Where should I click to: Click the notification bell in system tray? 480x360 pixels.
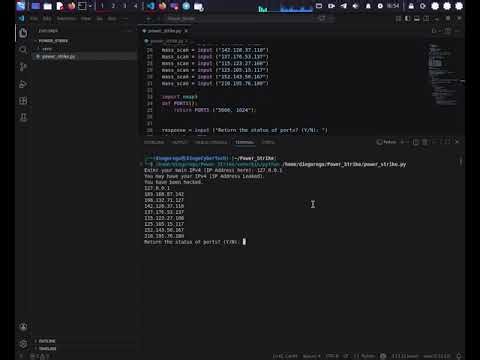(x=368, y=6)
